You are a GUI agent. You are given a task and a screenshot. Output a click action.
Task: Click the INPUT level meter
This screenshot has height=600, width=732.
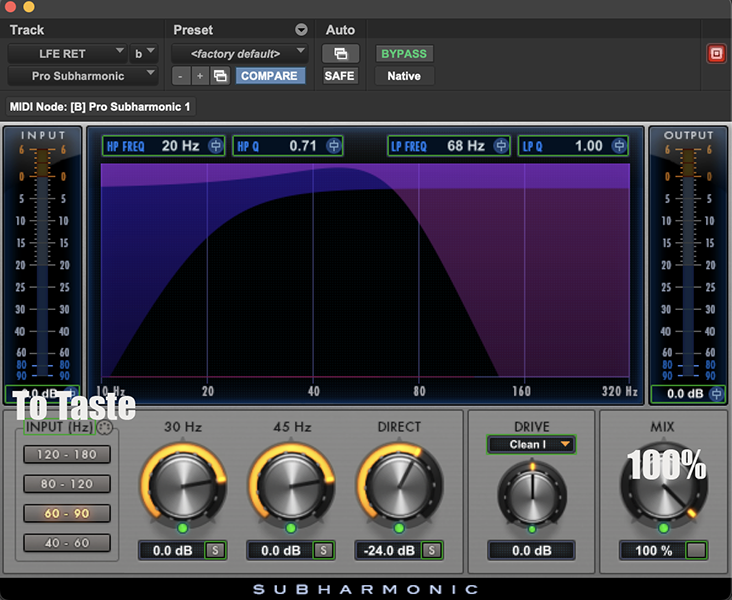point(42,261)
